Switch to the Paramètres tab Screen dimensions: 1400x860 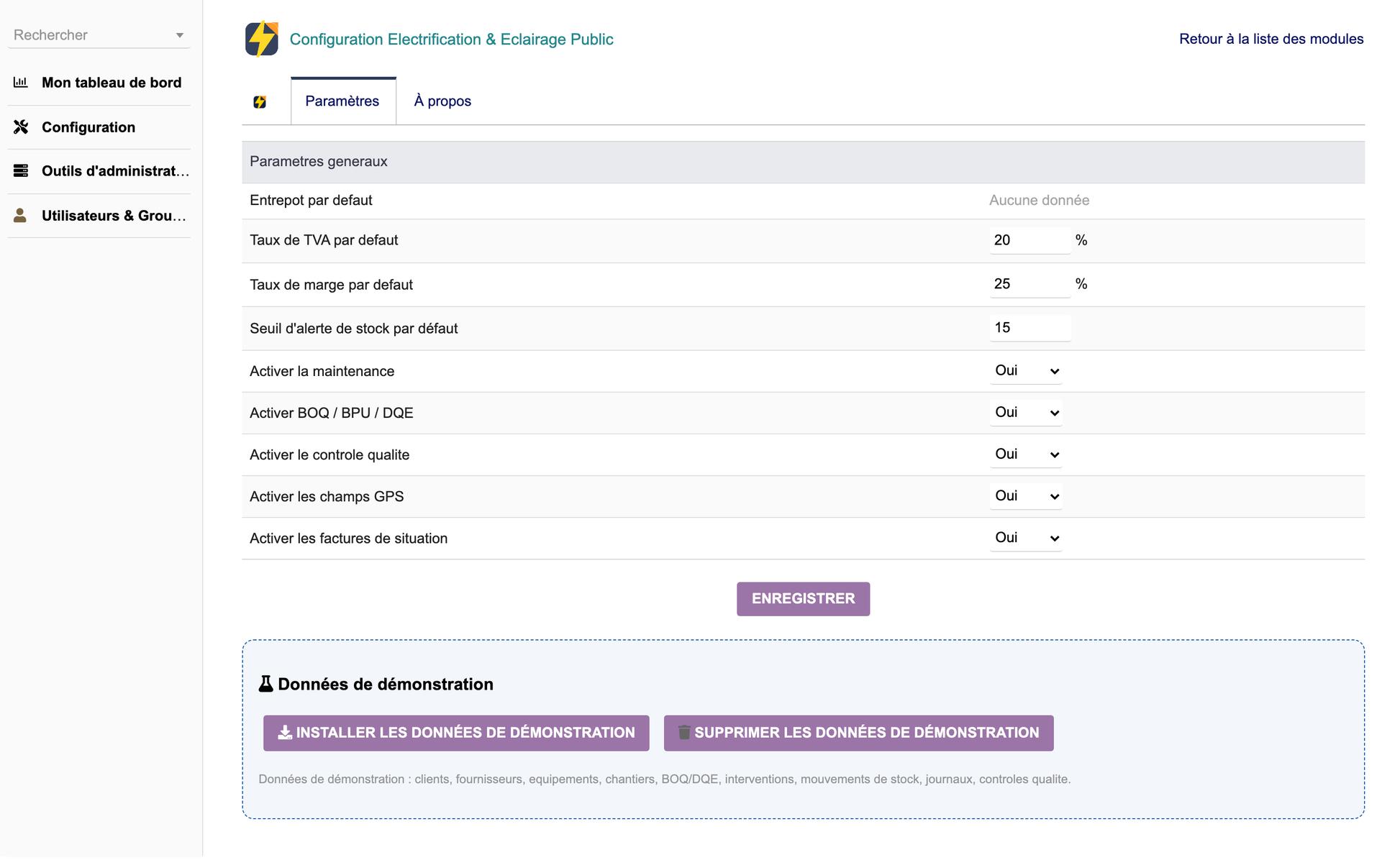342,101
